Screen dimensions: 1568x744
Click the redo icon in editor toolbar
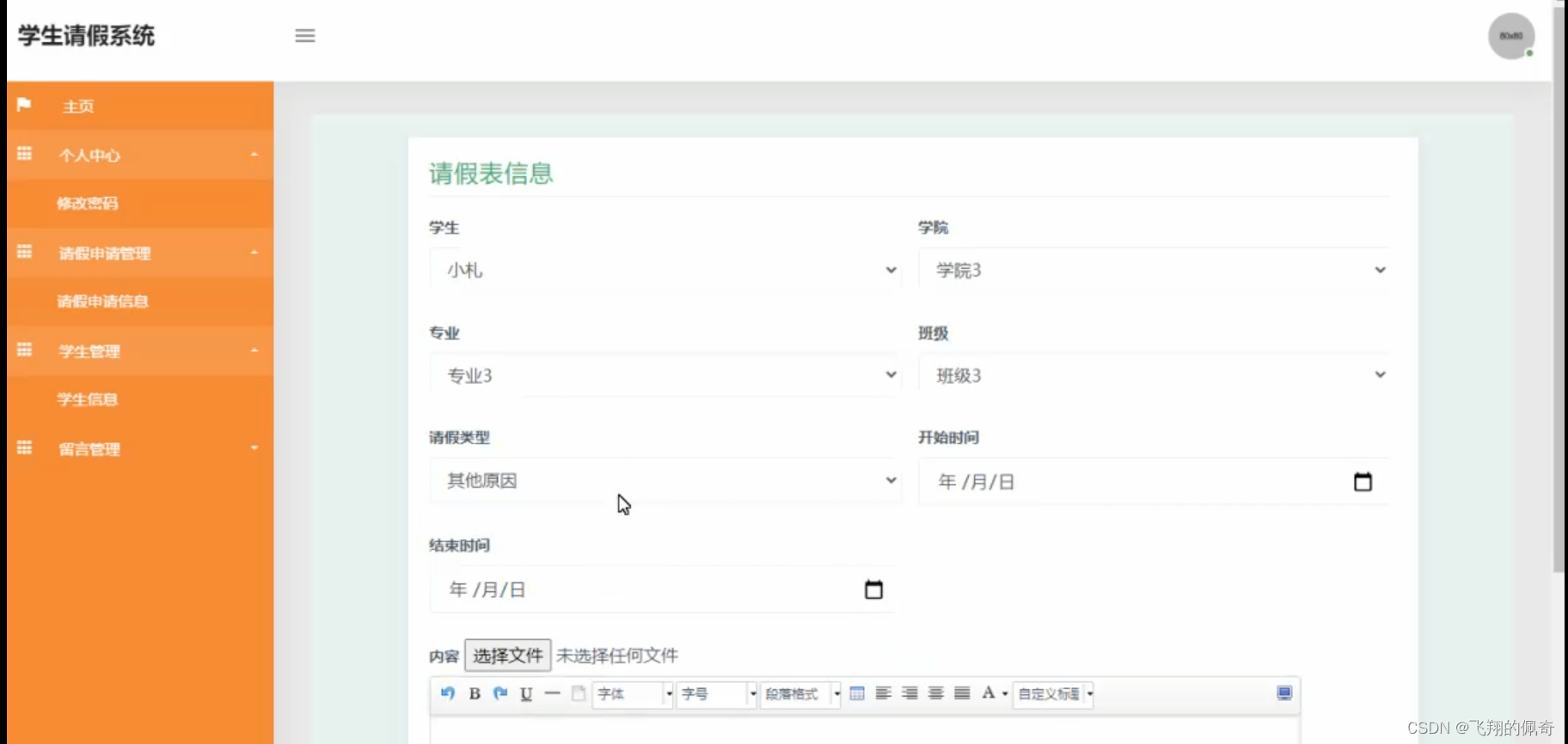coord(500,693)
